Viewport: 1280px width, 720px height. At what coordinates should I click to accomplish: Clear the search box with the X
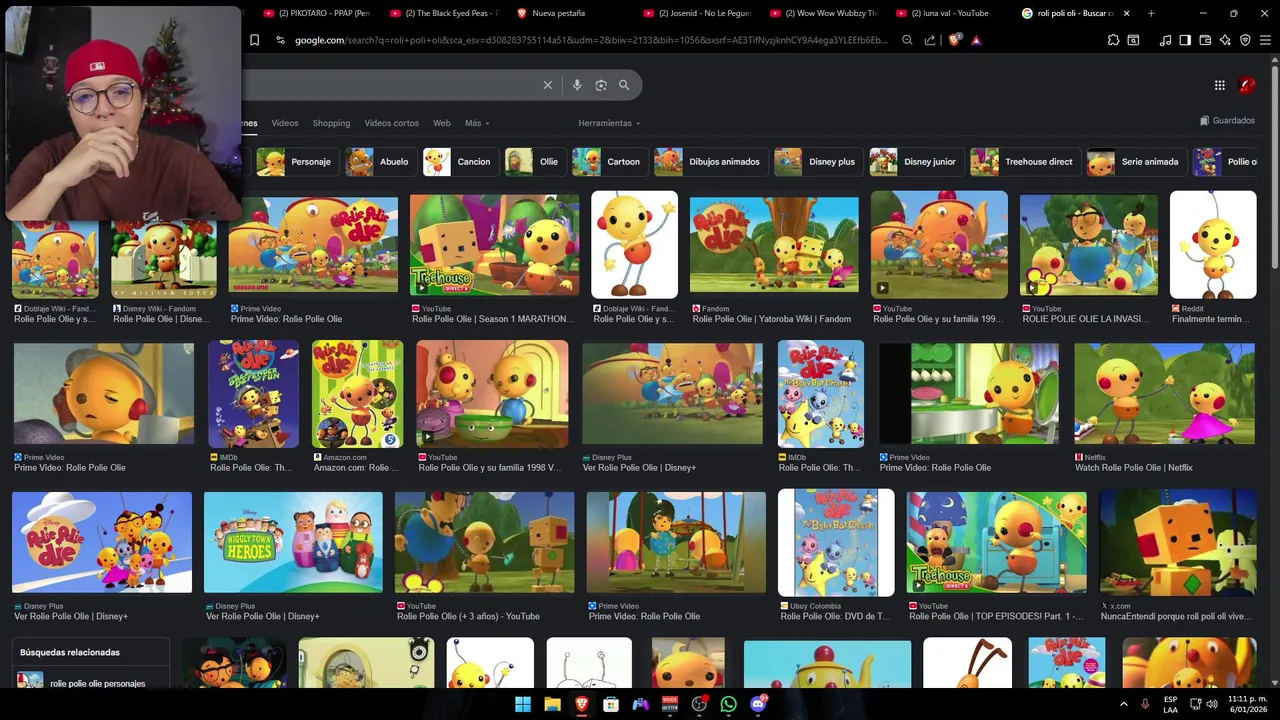click(x=547, y=85)
